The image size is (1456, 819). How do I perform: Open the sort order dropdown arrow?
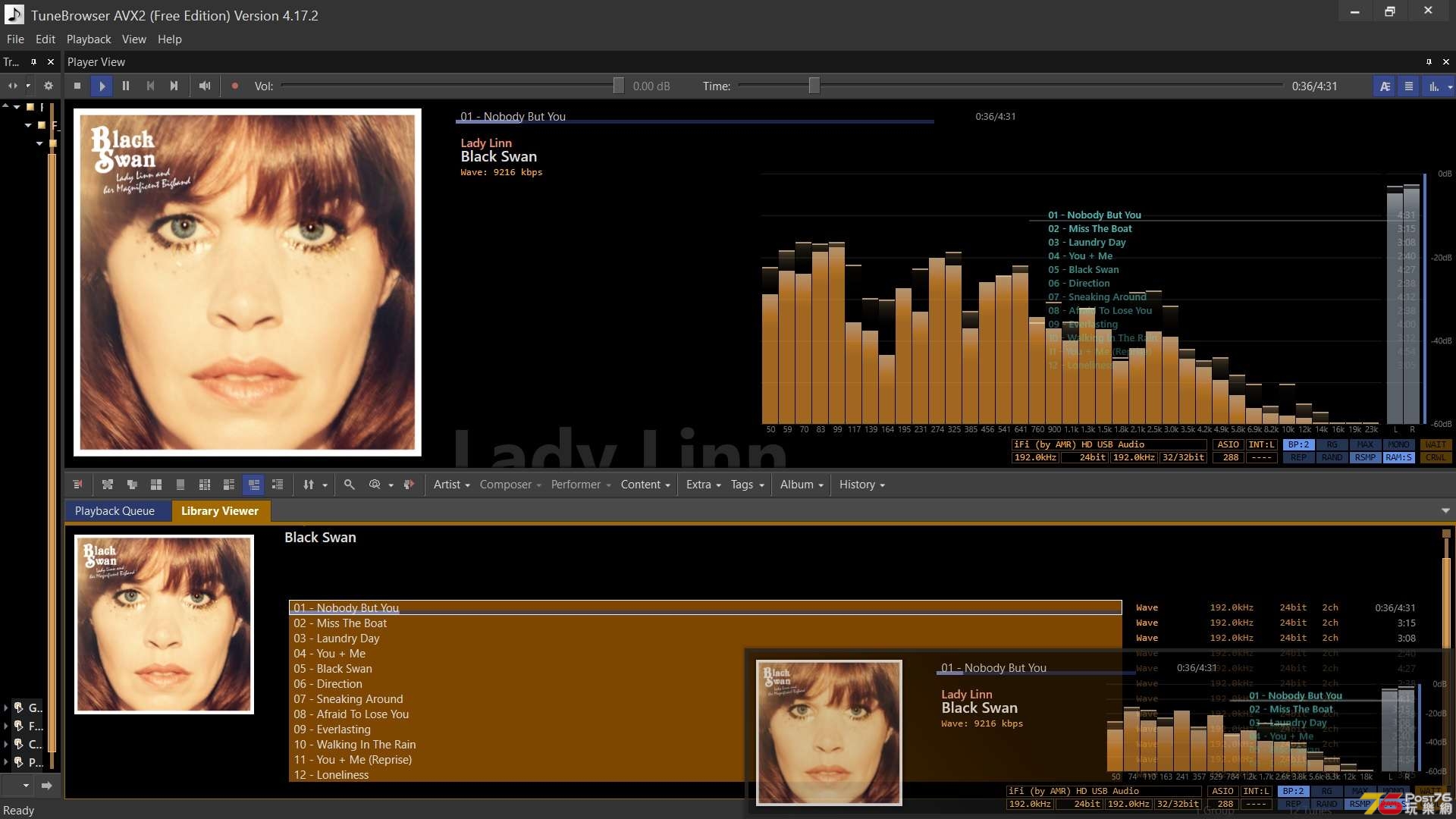tap(325, 485)
